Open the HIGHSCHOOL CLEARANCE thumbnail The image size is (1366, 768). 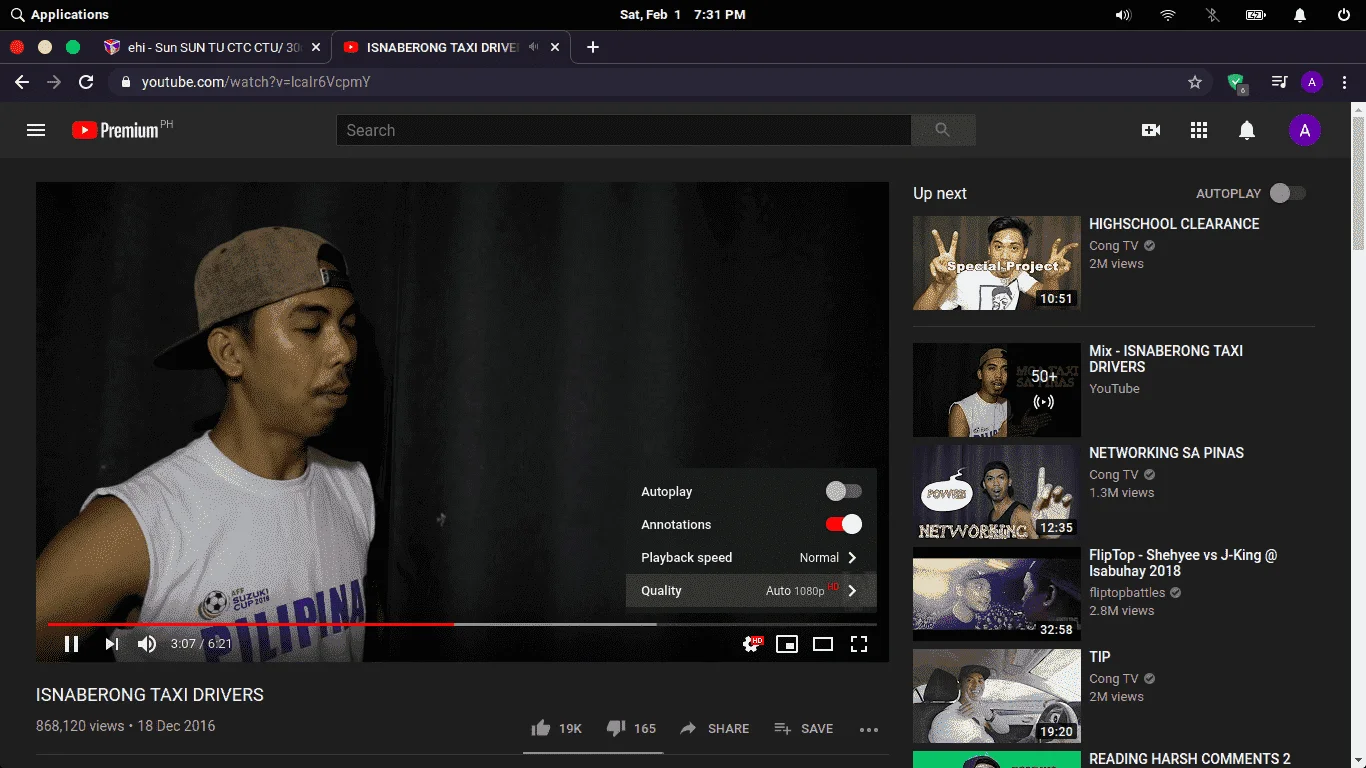point(997,263)
